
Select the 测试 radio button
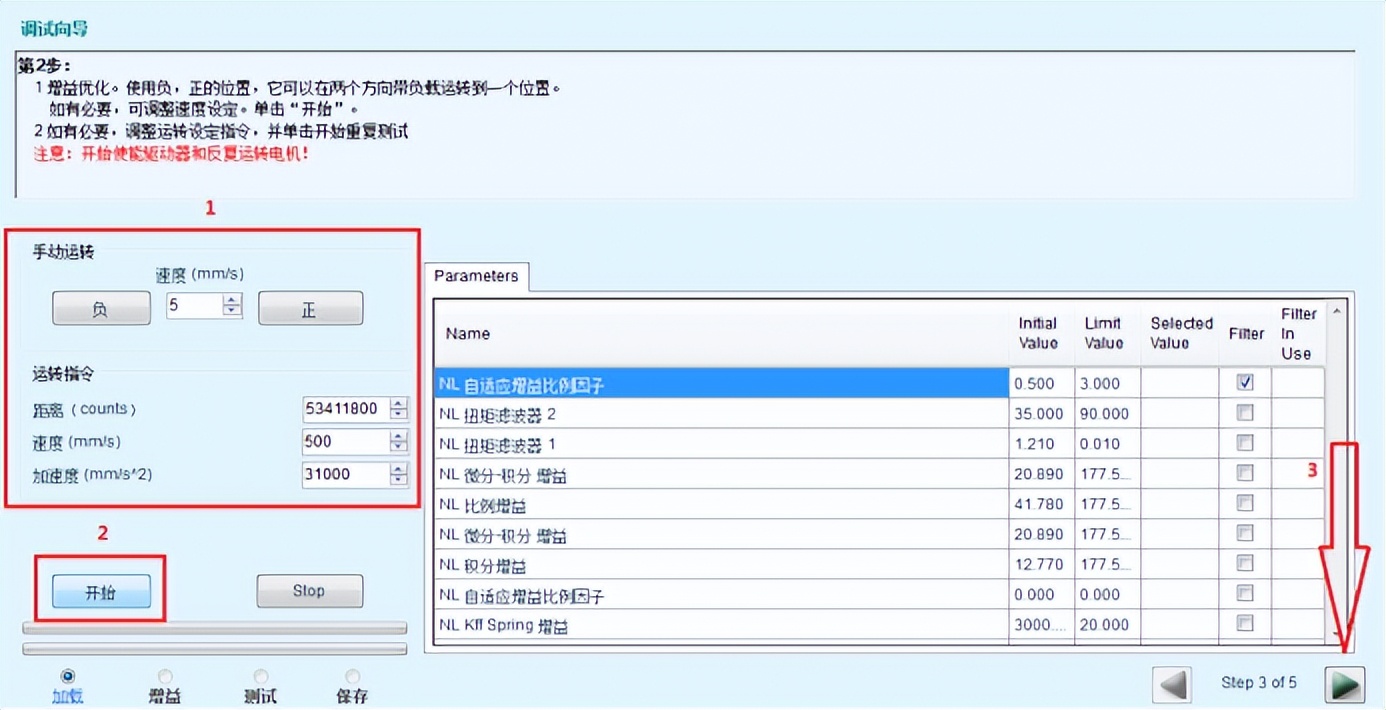(x=260, y=677)
